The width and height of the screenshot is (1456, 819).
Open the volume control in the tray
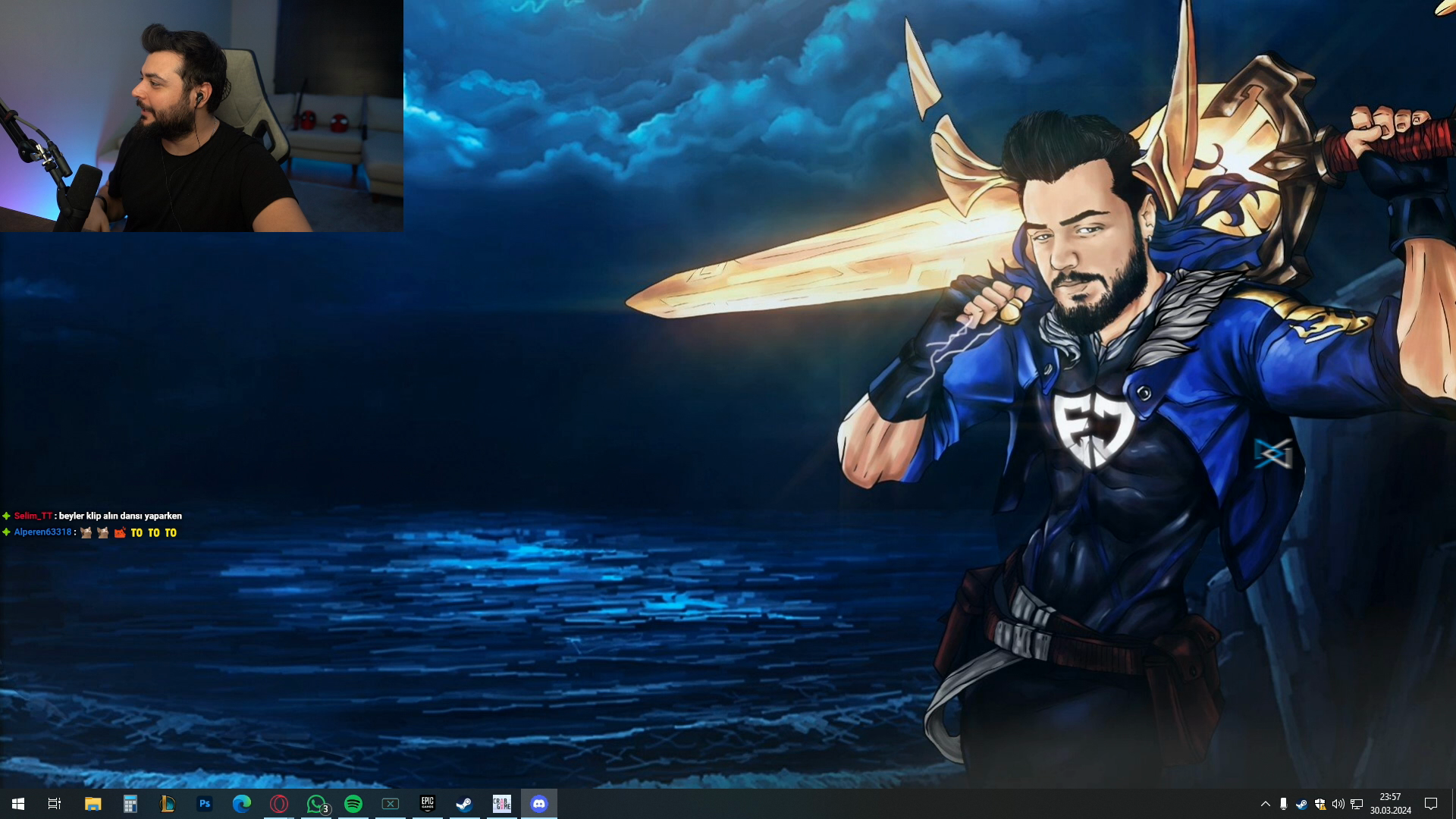point(1338,804)
